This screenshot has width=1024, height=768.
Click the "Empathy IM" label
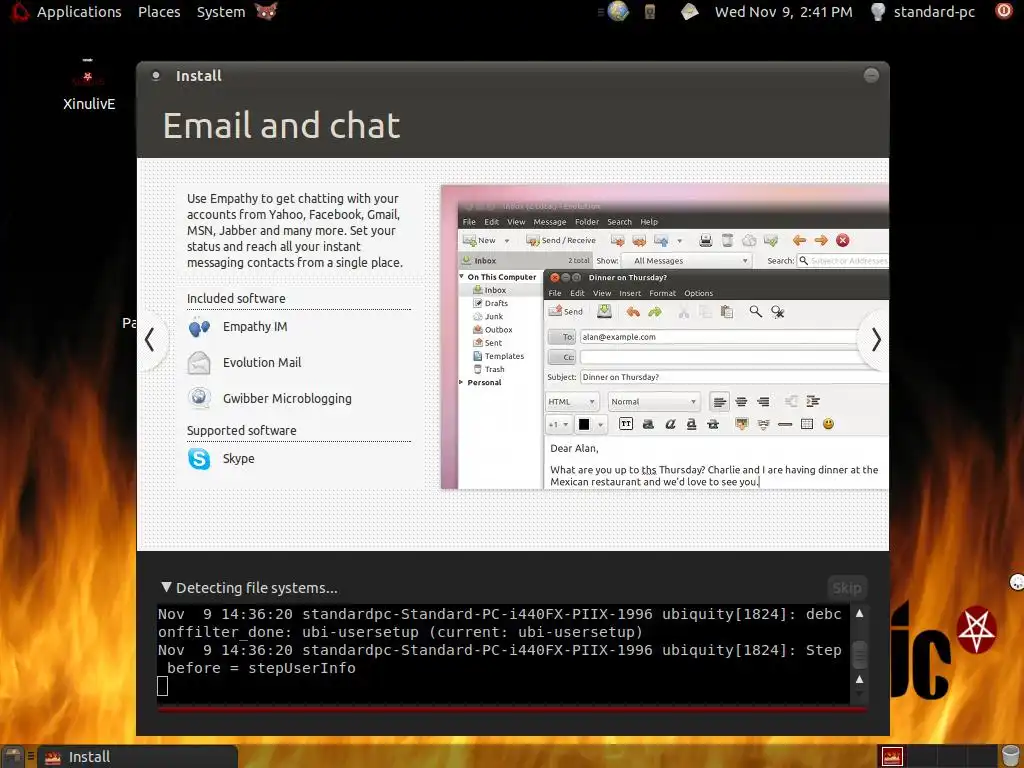click(x=255, y=327)
